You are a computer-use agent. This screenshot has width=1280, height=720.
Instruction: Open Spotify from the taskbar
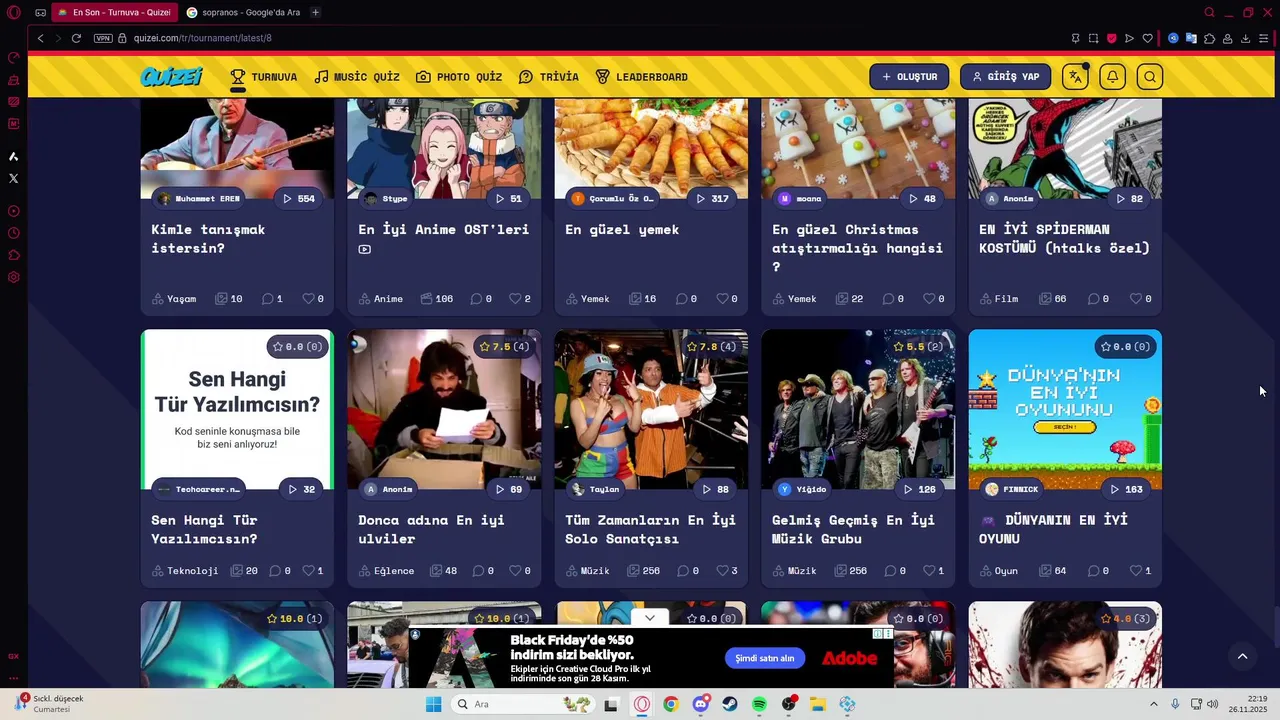click(x=759, y=704)
